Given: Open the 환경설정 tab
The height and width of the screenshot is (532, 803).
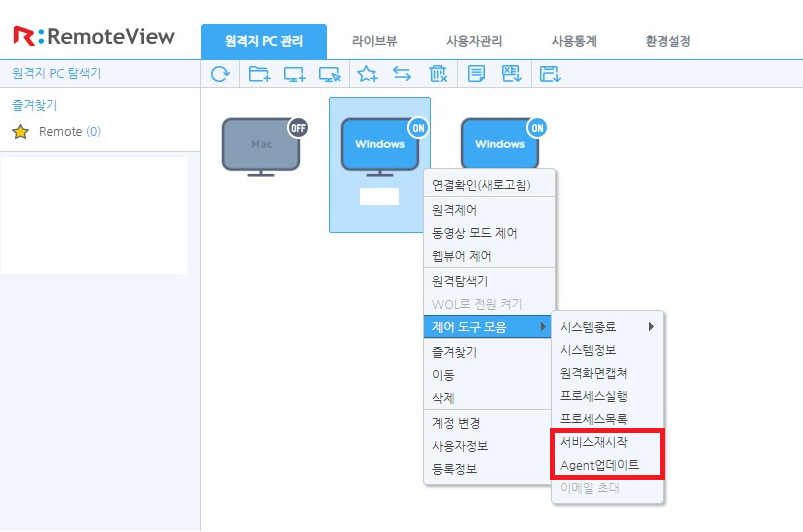Looking at the screenshot, I should point(668,42).
